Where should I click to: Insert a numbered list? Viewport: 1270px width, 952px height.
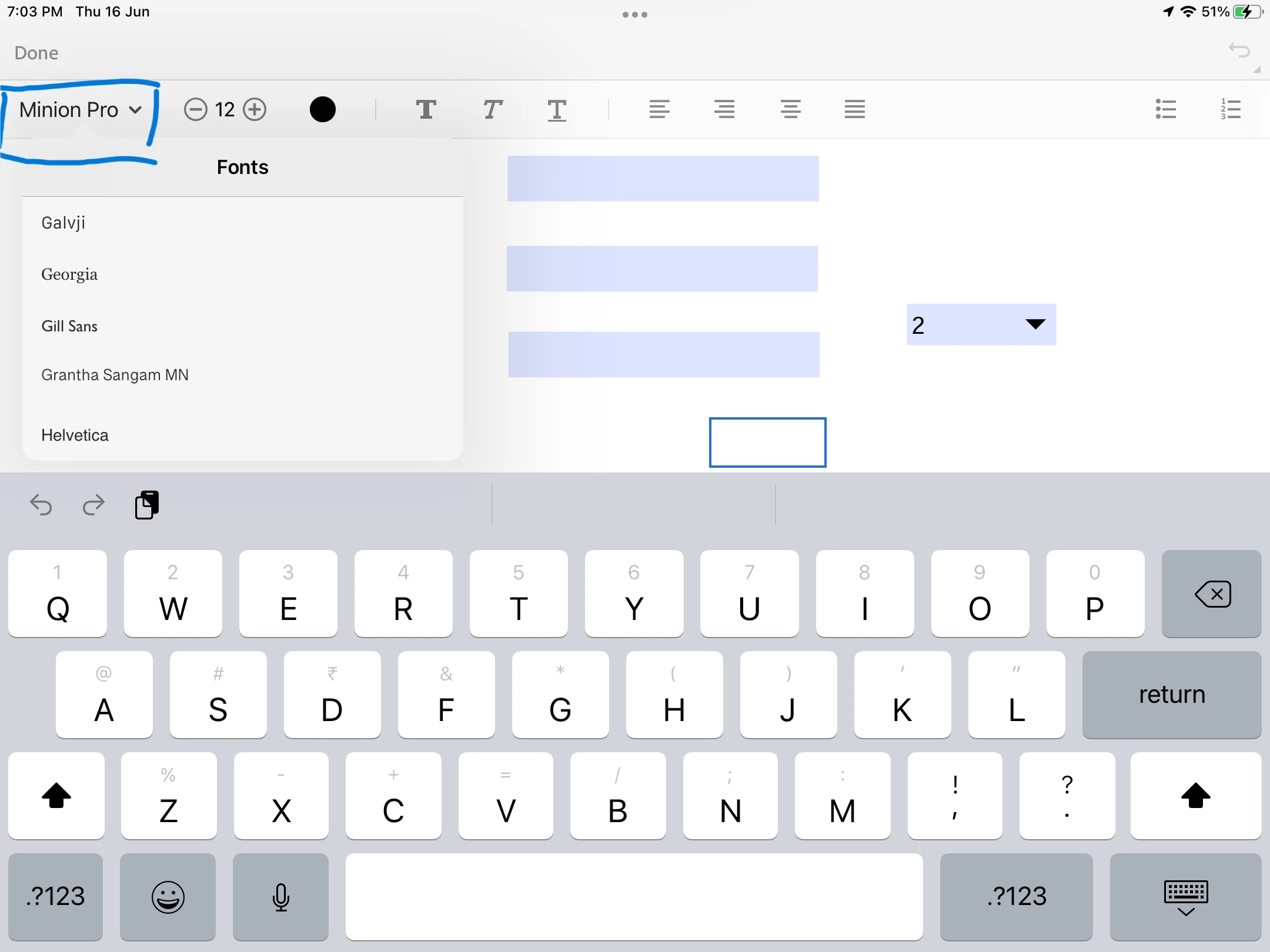tap(1230, 109)
